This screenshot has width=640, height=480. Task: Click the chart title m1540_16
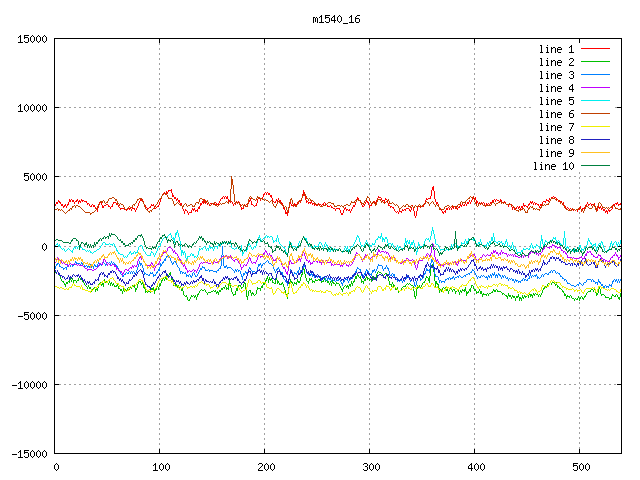click(x=337, y=19)
